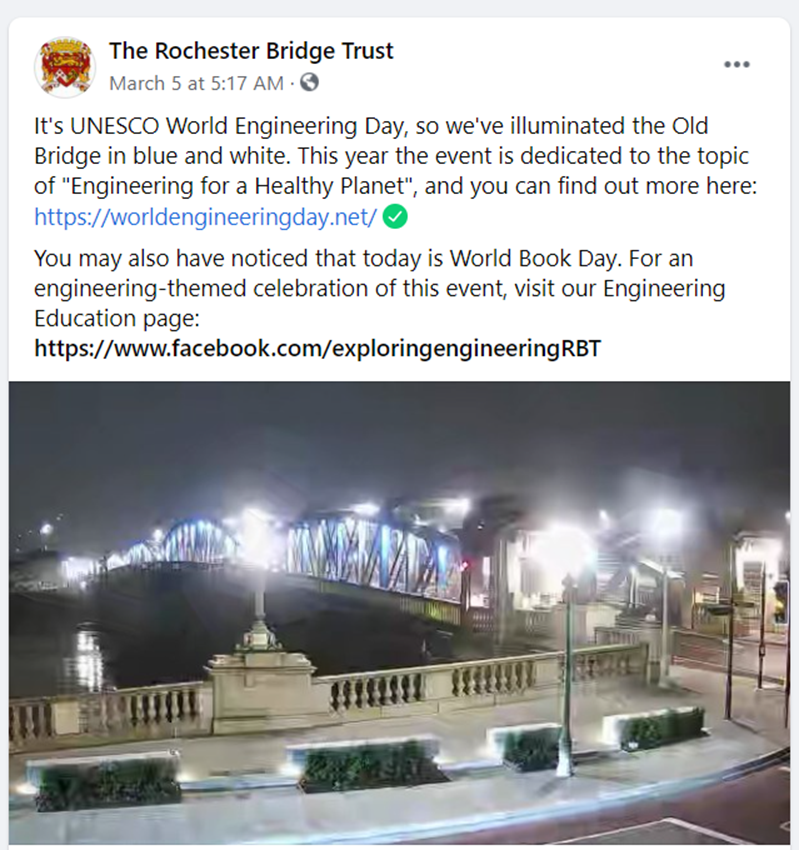The height and width of the screenshot is (850, 799).
Task: Click the public globe privacy icon
Action: [310, 82]
